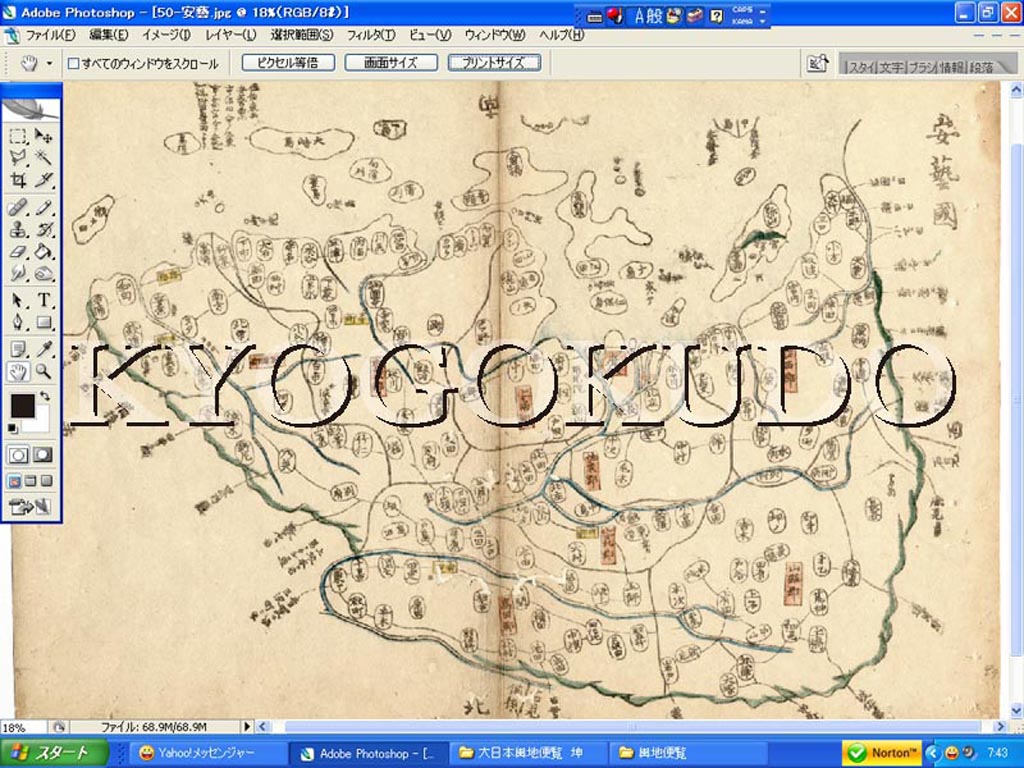This screenshot has width=1024, height=768.
Task: Open the レイヤー(L) menu
Action: pos(231,35)
